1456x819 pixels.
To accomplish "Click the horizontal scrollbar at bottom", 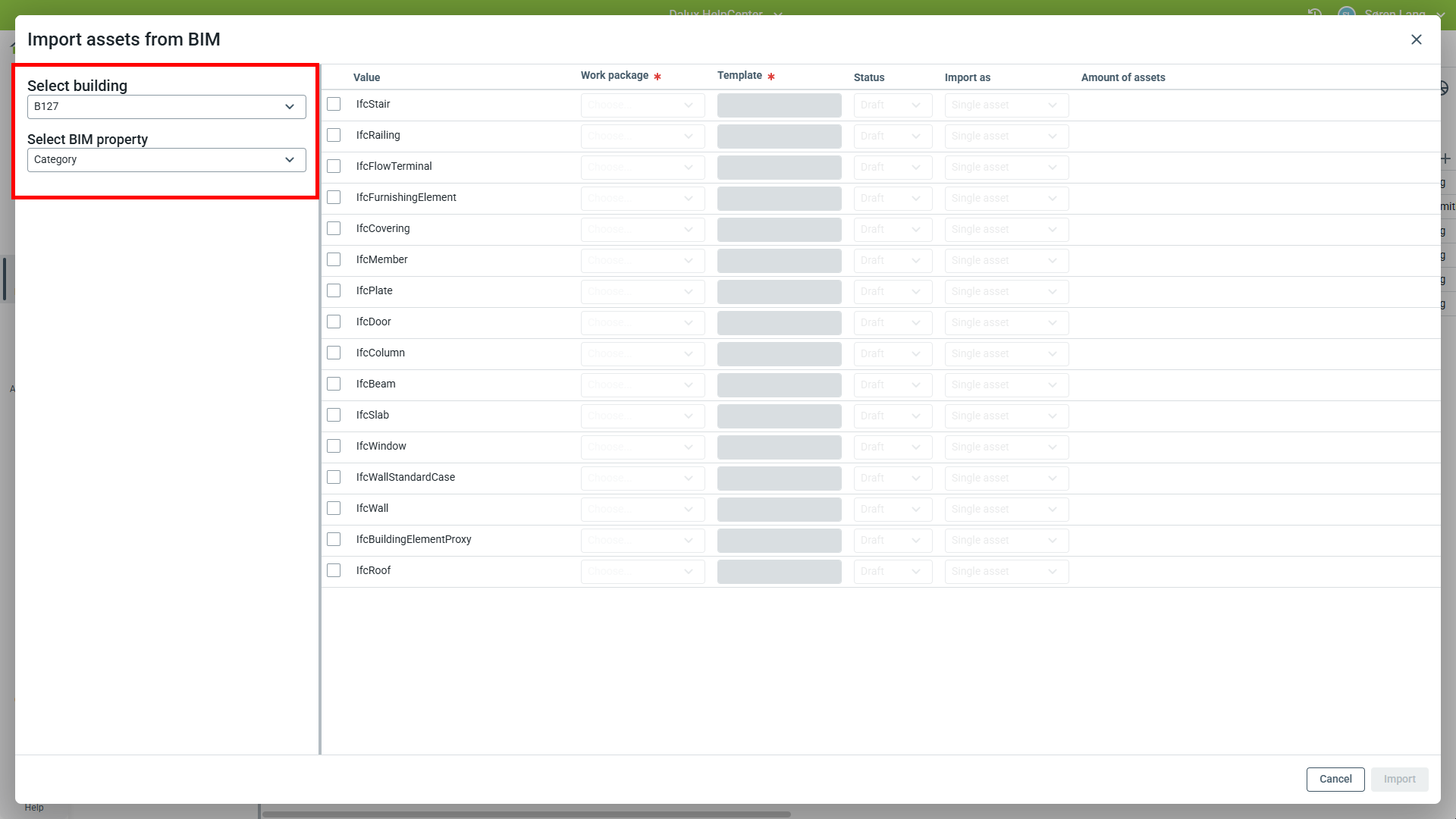I will click(526, 814).
